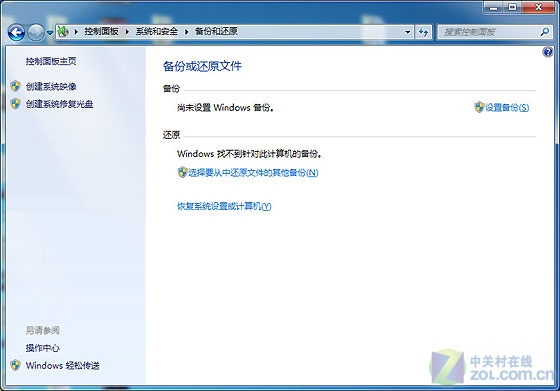
Task: Minimize the window
Action: click(494, 7)
